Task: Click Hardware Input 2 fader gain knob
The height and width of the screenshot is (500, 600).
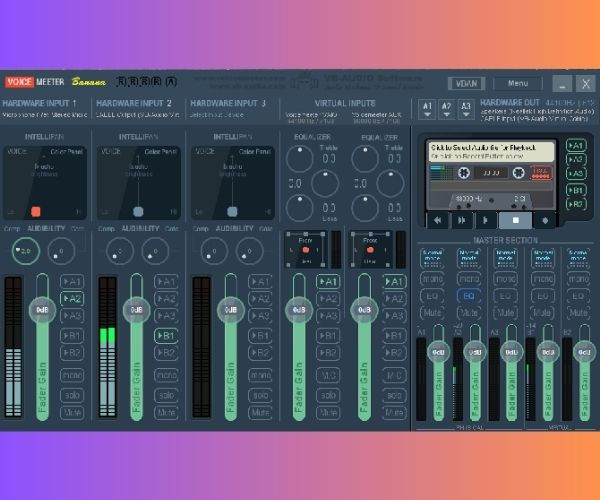Action: coord(136,310)
